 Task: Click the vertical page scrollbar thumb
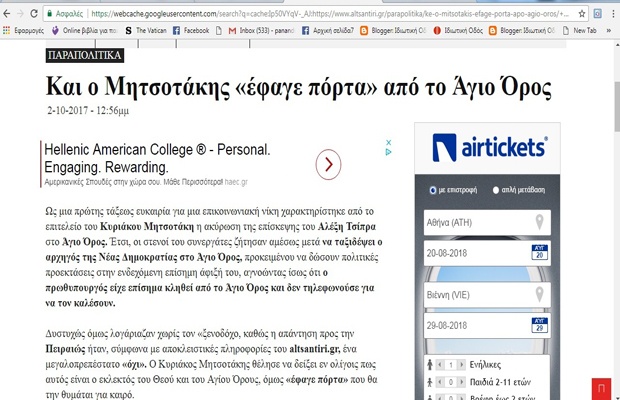point(617,107)
